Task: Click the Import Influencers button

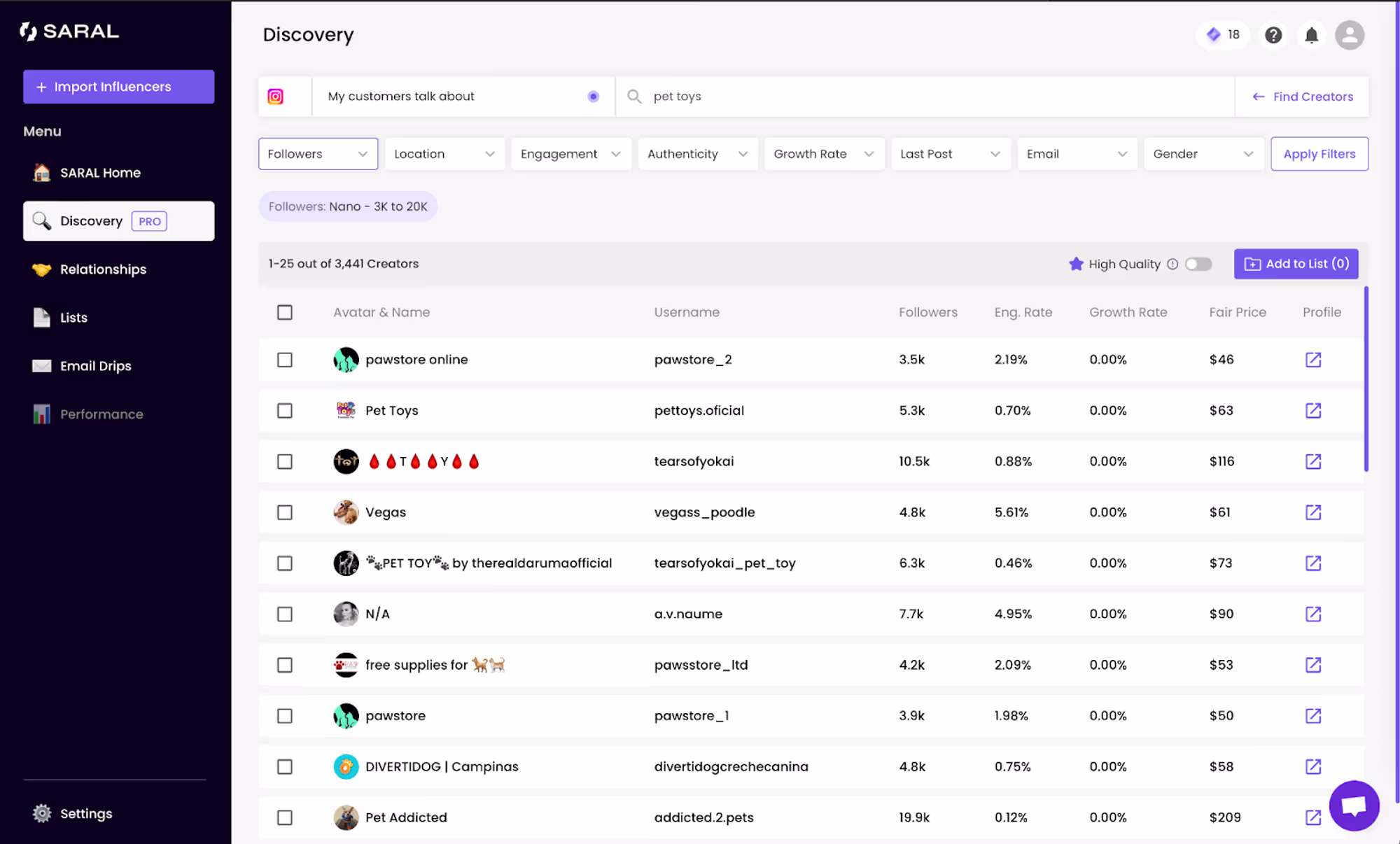Action: tap(118, 87)
